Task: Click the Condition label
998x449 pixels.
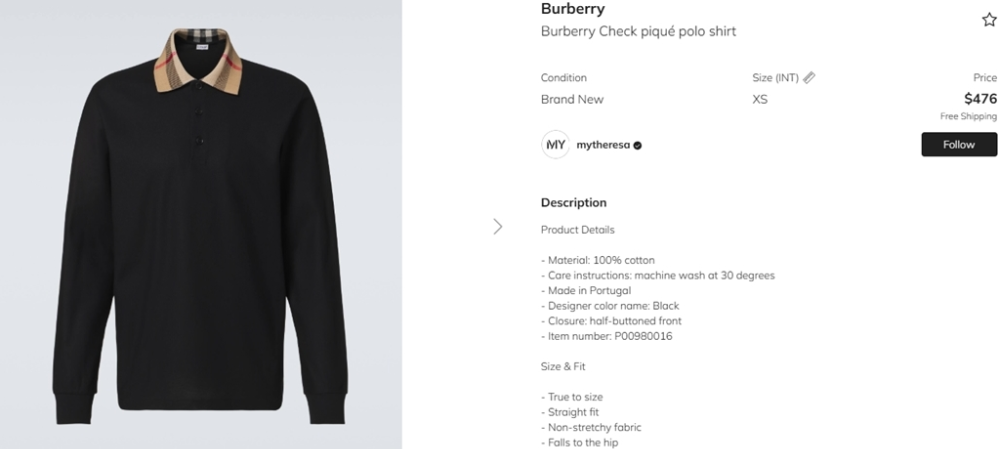Action: click(564, 78)
